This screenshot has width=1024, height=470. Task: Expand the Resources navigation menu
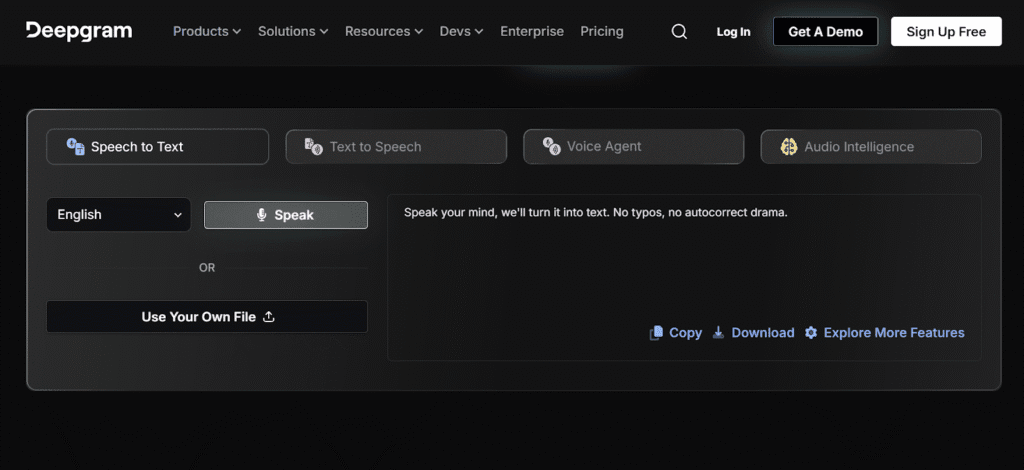(x=384, y=32)
